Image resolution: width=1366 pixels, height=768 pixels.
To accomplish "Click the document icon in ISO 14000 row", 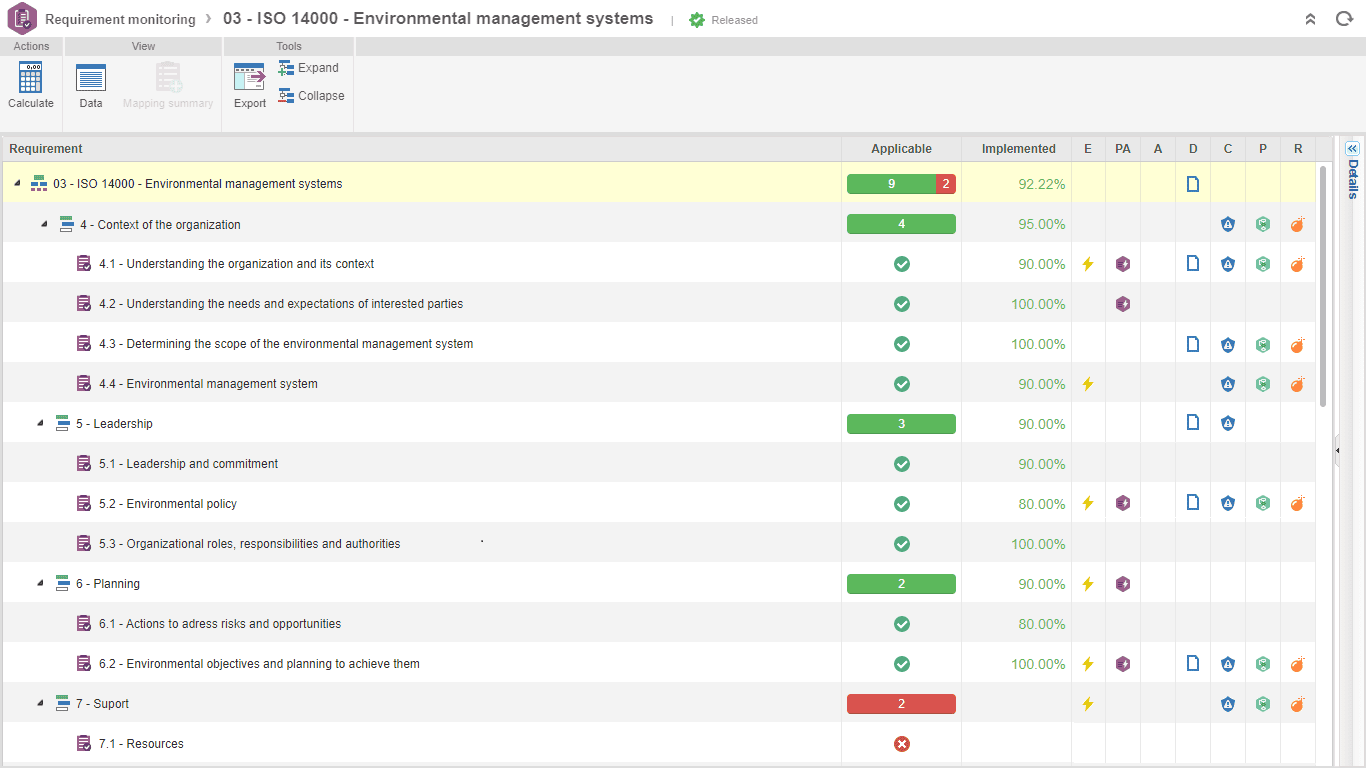I will point(1193,184).
